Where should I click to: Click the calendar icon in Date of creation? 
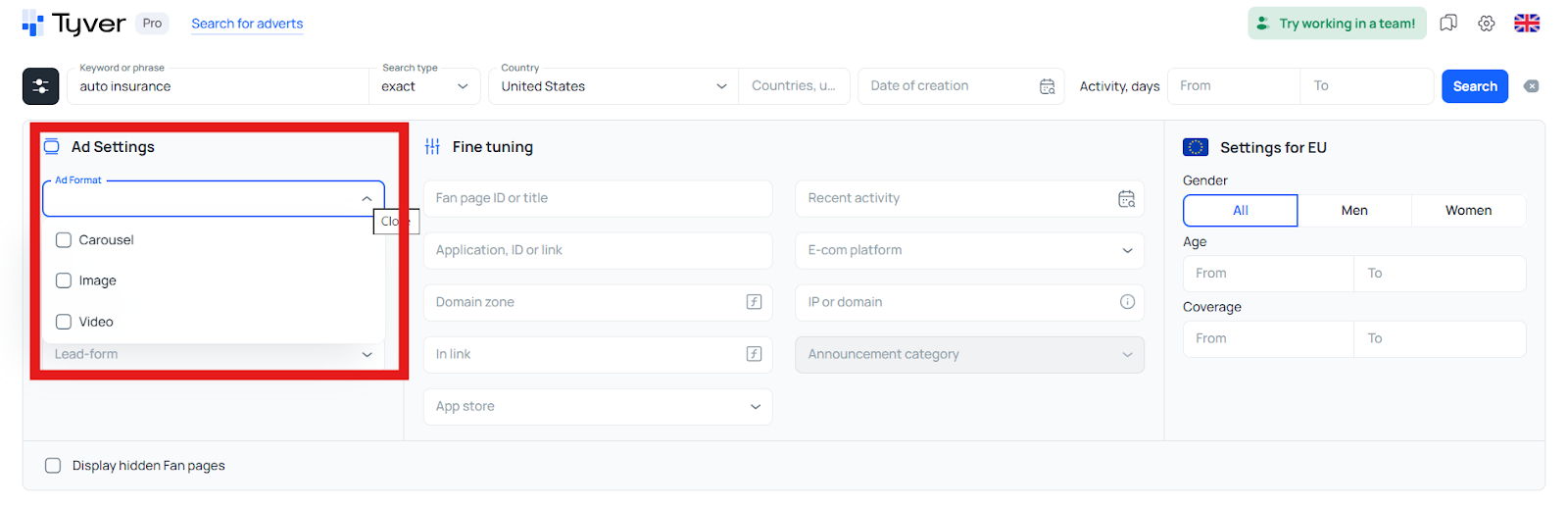point(1047,86)
